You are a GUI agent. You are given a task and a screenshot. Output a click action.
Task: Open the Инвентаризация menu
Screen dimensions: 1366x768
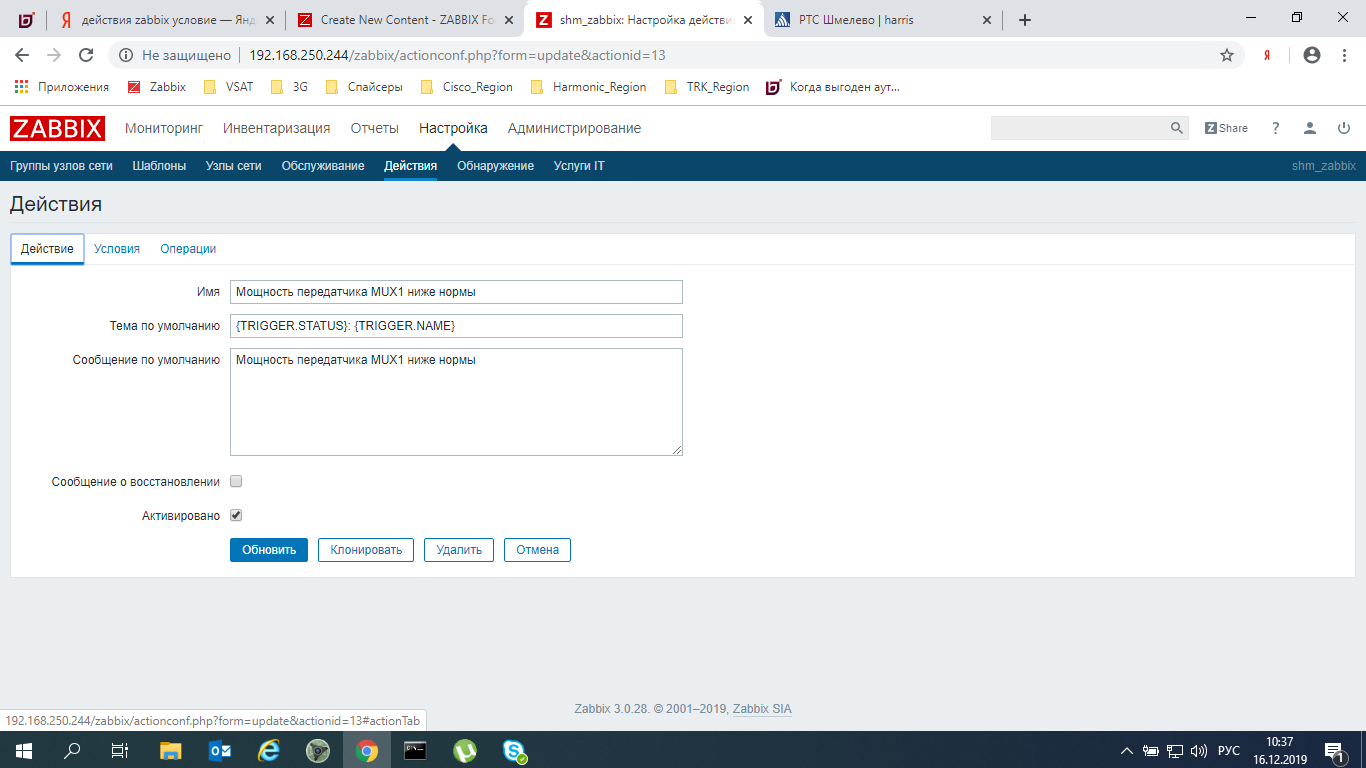277,128
